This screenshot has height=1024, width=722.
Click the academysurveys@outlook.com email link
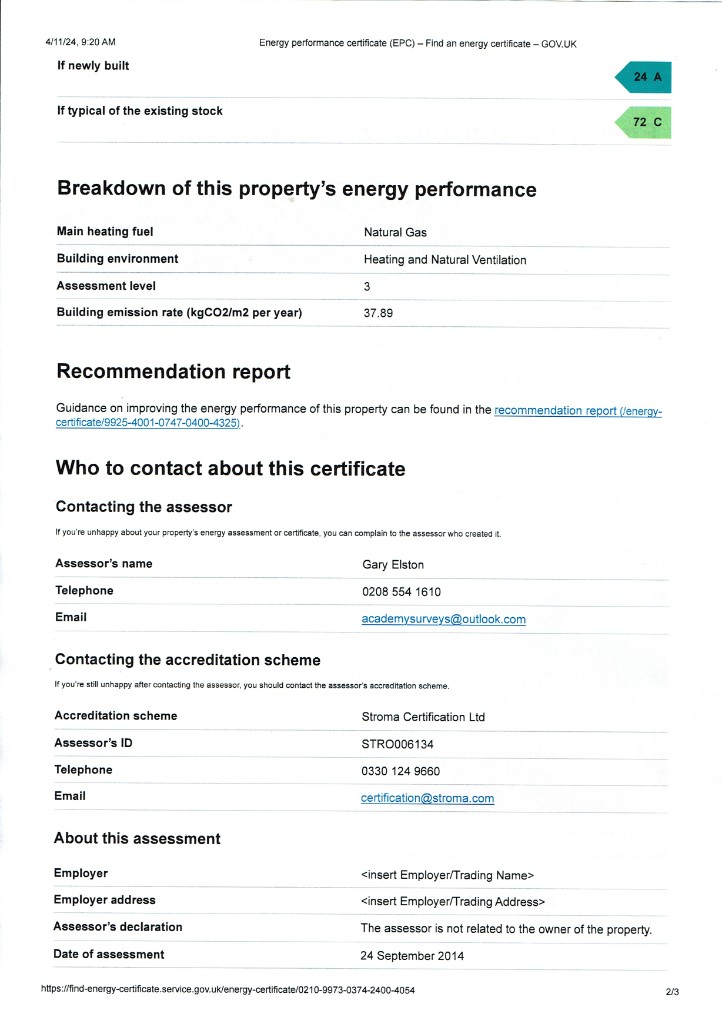(443, 619)
